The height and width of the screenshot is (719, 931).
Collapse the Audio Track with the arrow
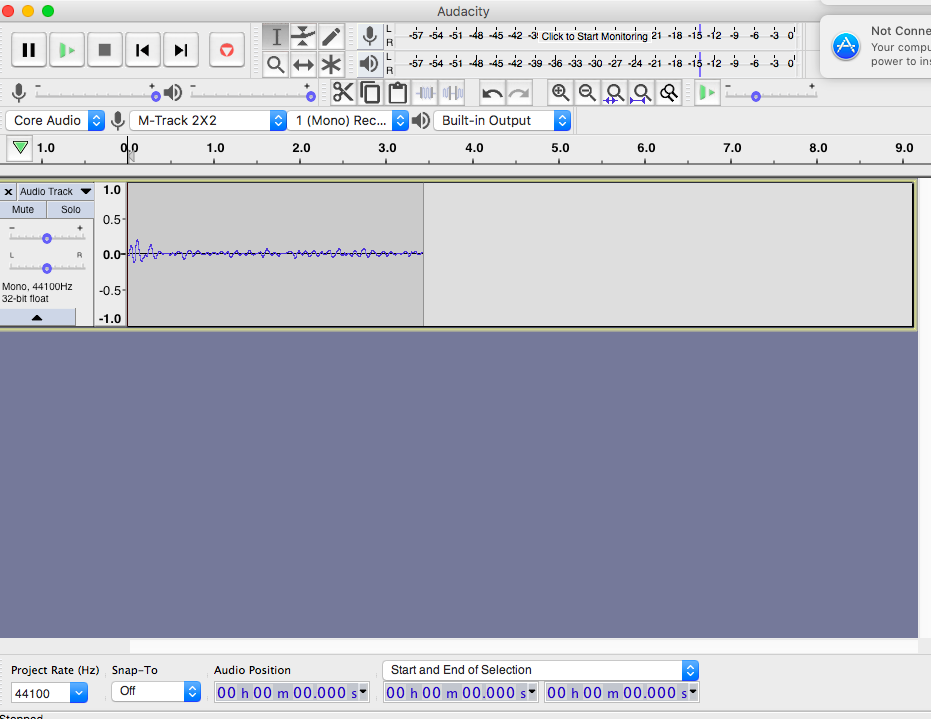(37, 318)
